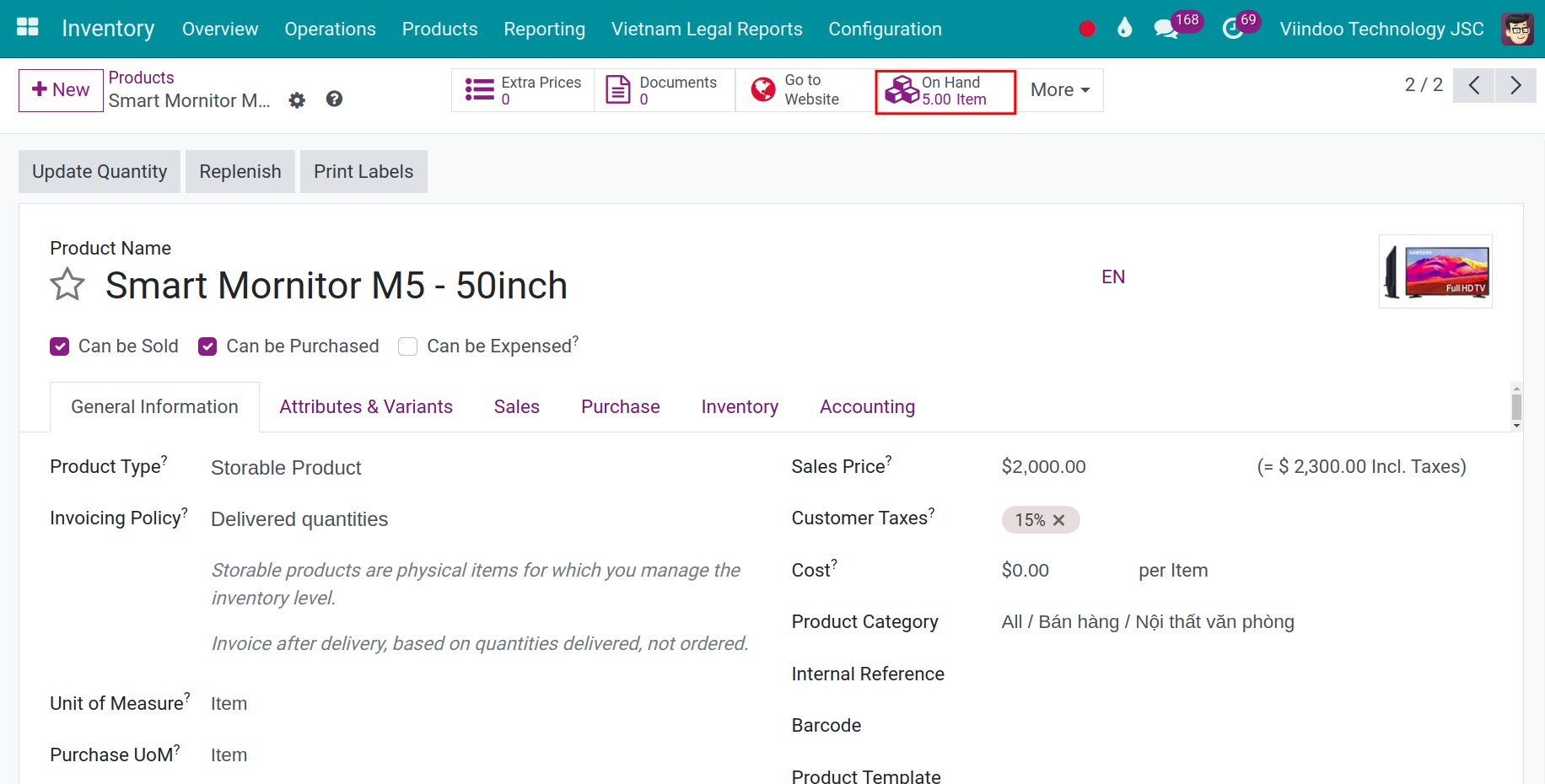This screenshot has height=784, width=1545.
Task: Open Invoicing Policy Delivered quantities dropdown
Action: tap(299, 519)
